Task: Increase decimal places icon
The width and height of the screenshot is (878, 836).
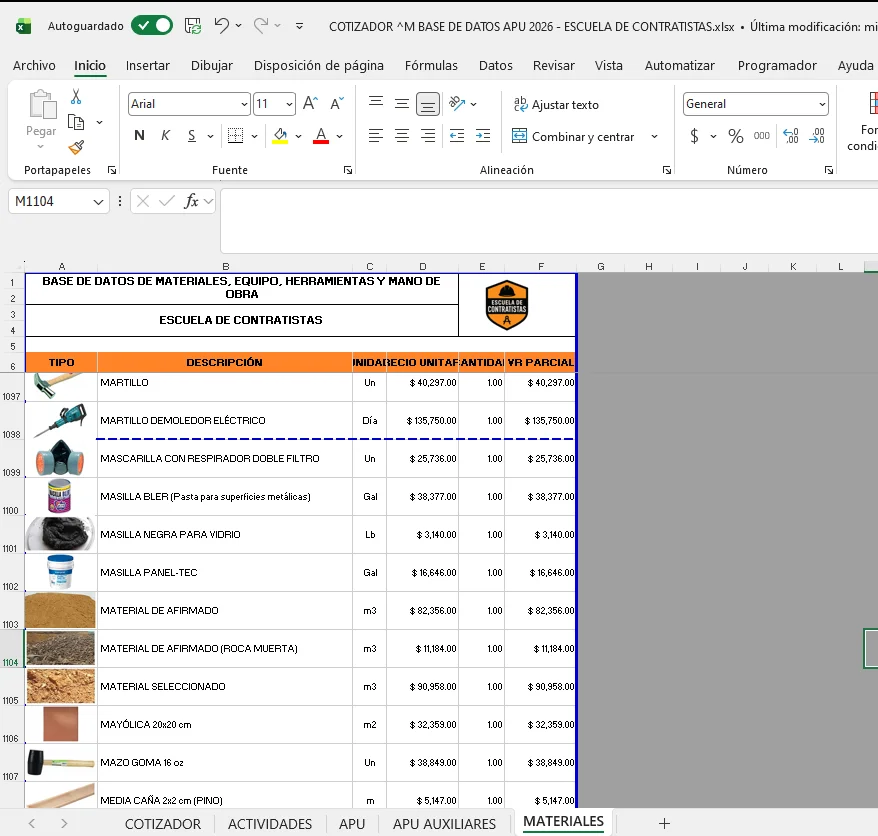Action: (x=791, y=136)
